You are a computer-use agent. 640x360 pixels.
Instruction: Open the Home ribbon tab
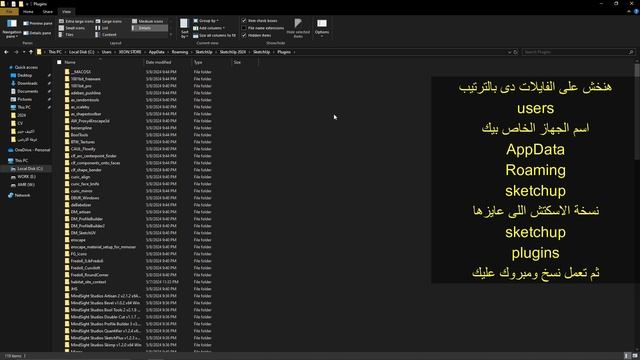point(28,12)
